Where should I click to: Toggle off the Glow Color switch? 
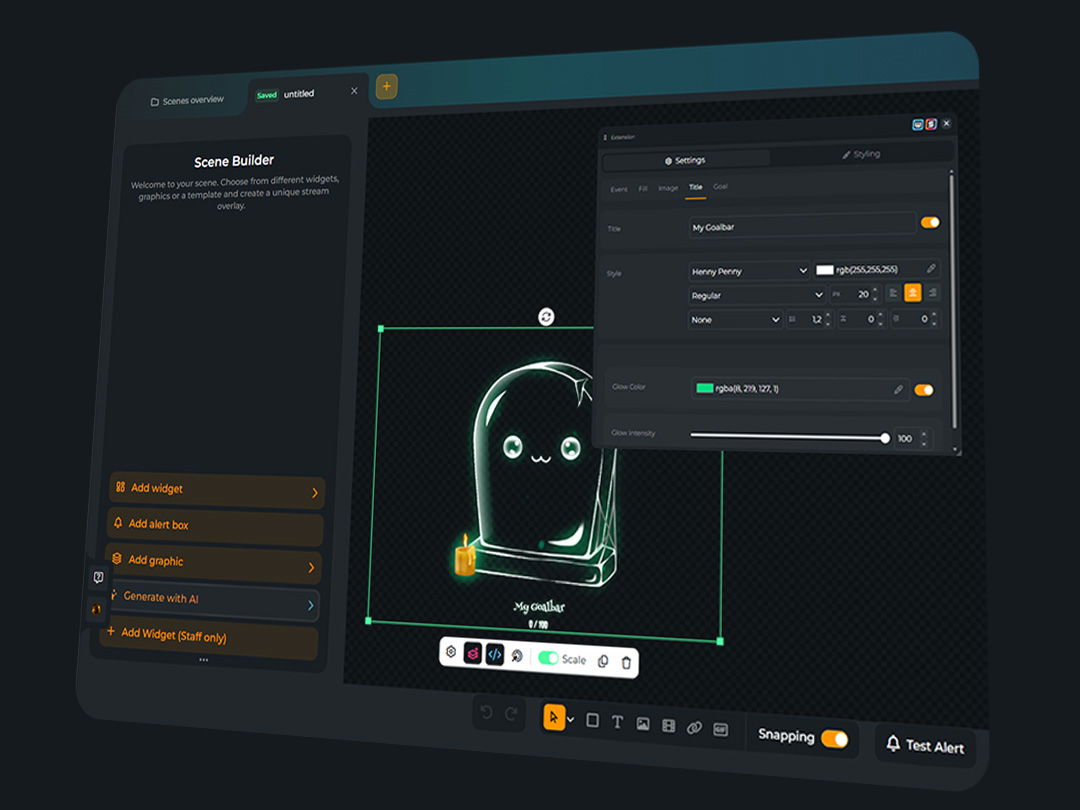[924, 390]
